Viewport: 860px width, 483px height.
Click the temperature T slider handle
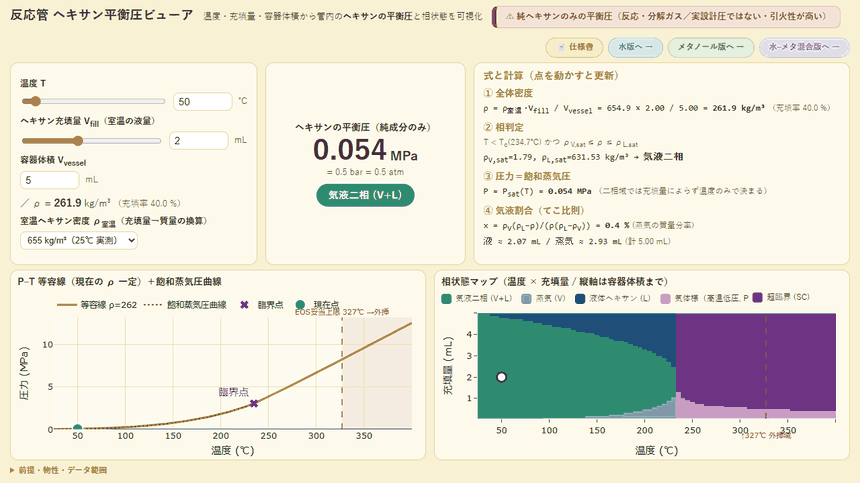[x=35, y=101]
